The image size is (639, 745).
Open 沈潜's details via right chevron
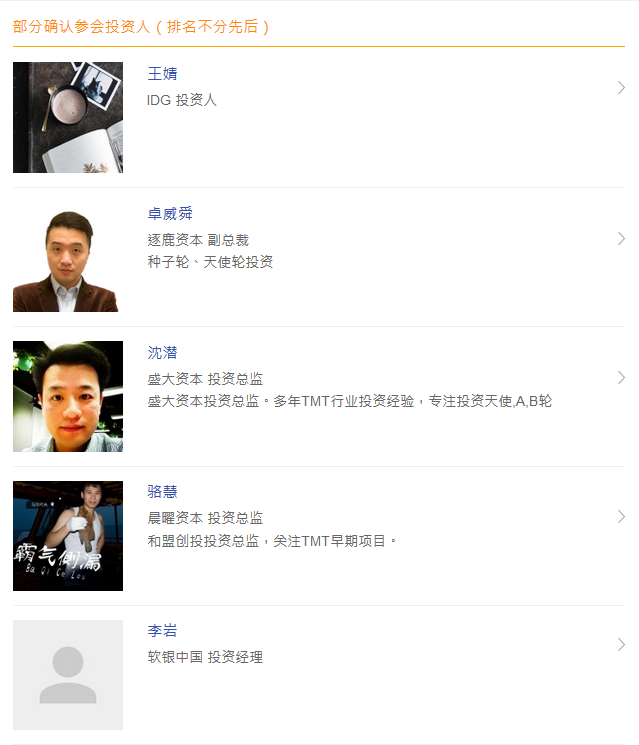tap(621, 378)
